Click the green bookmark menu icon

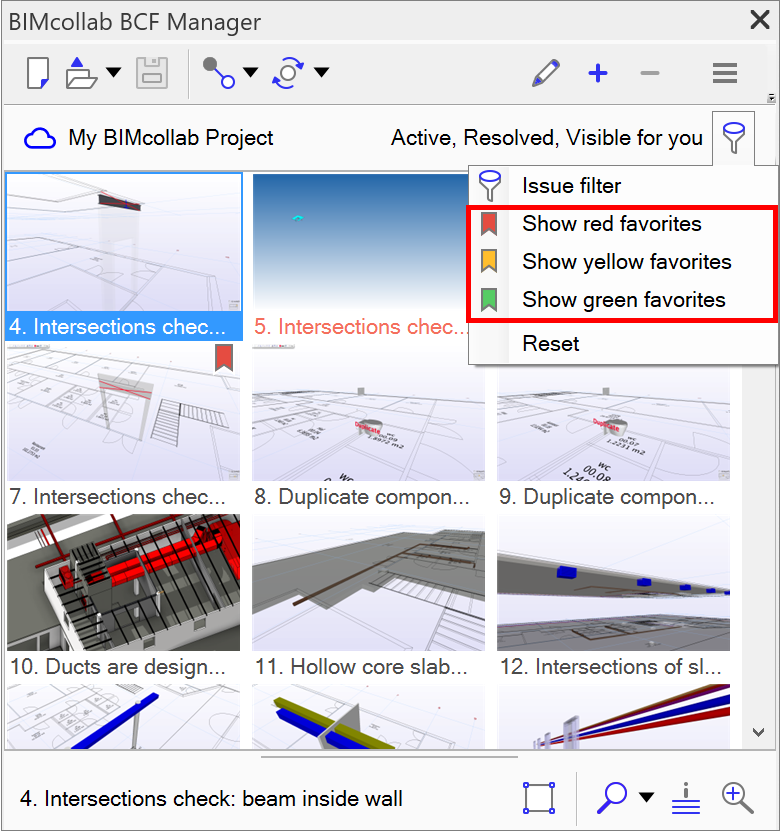pyautogui.click(x=489, y=300)
